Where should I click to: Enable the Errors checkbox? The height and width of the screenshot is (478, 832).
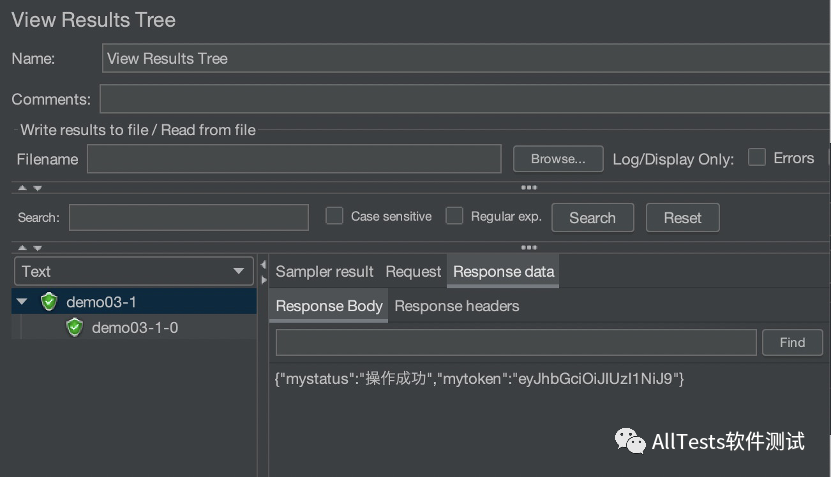[x=757, y=158]
